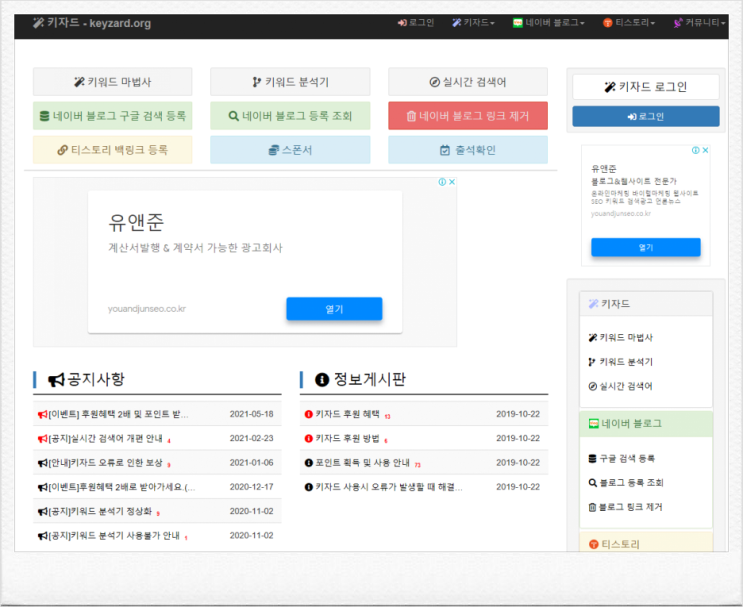Click the sidebar 네이버 블로그 section header
This screenshot has height=607, width=743.
pyautogui.click(x=646, y=424)
